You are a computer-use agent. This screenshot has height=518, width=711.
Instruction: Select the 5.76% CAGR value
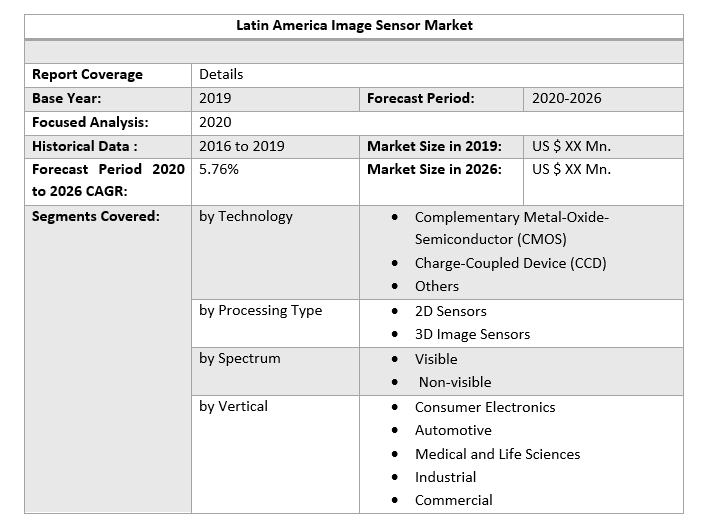[219, 169]
